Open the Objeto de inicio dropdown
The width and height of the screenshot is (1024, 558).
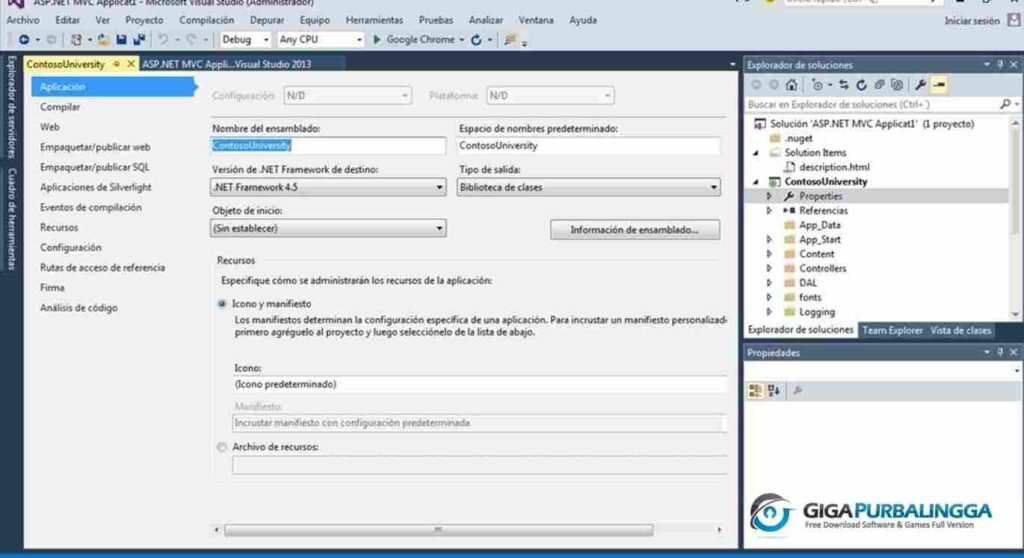pyautogui.click(x=328, y=228)
